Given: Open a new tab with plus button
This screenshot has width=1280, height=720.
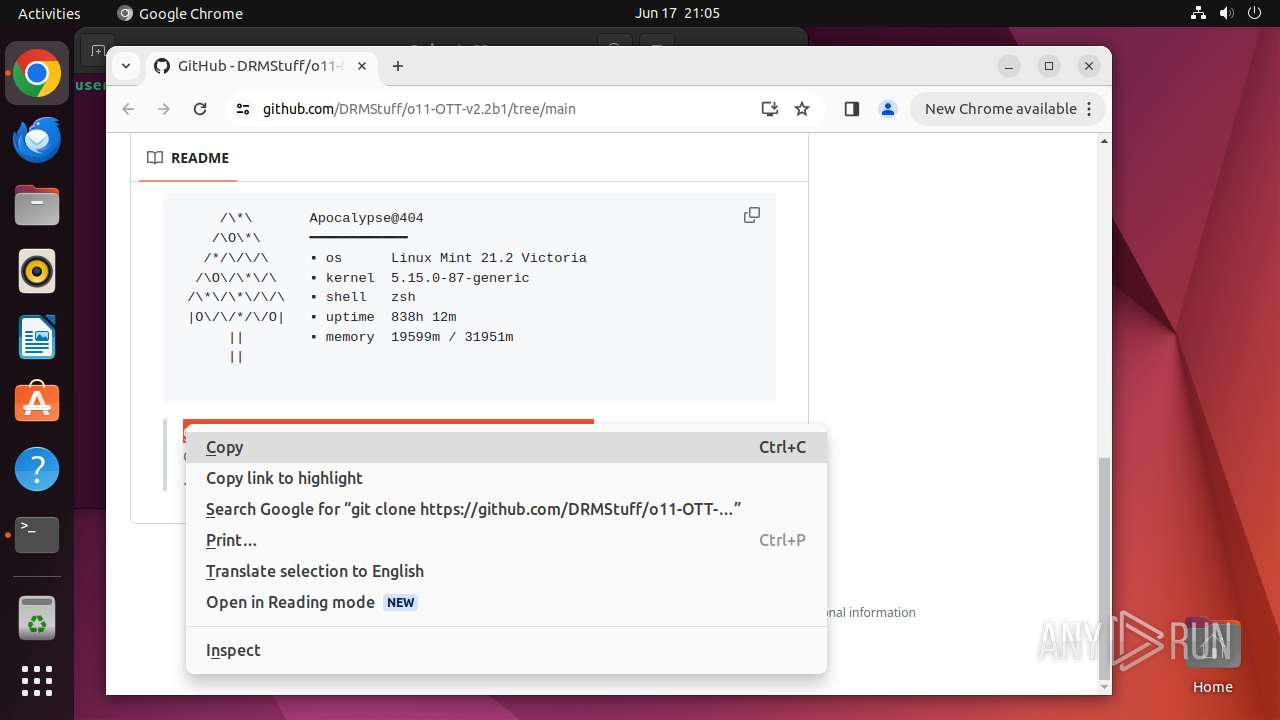Looking at the screenshot, I should point(398,66).
